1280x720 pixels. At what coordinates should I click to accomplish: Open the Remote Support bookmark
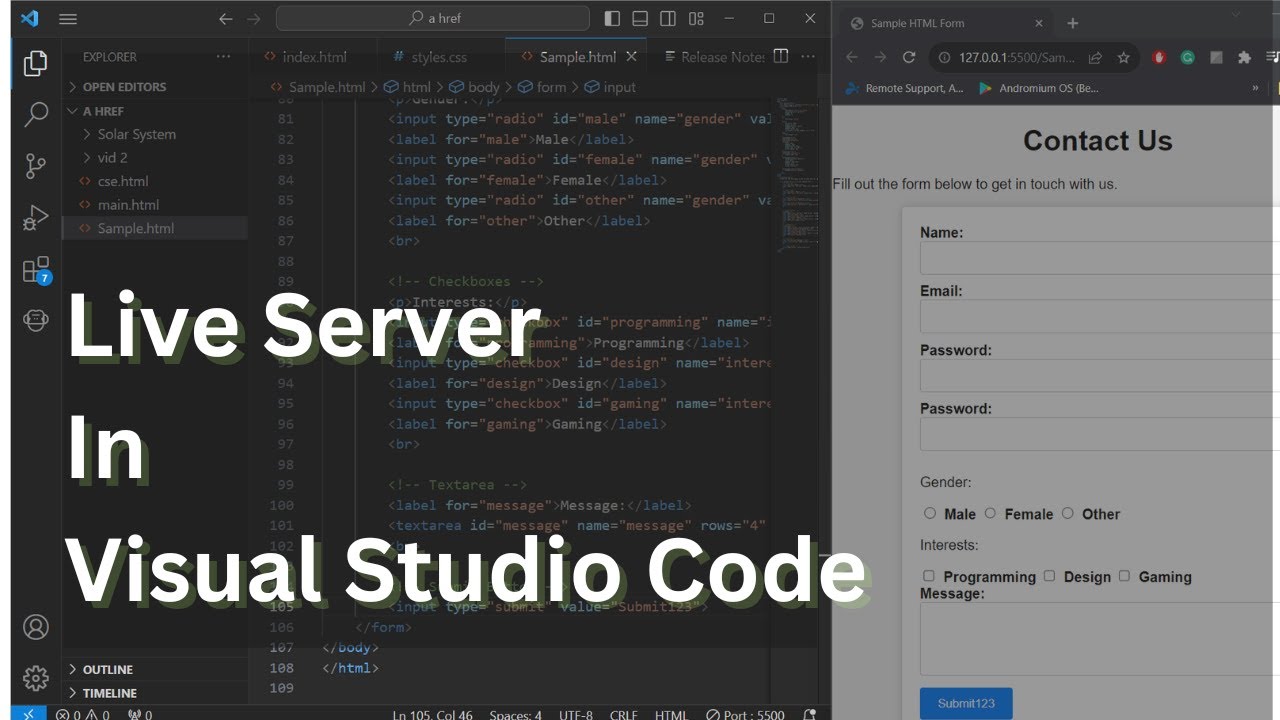coord(905,88)
